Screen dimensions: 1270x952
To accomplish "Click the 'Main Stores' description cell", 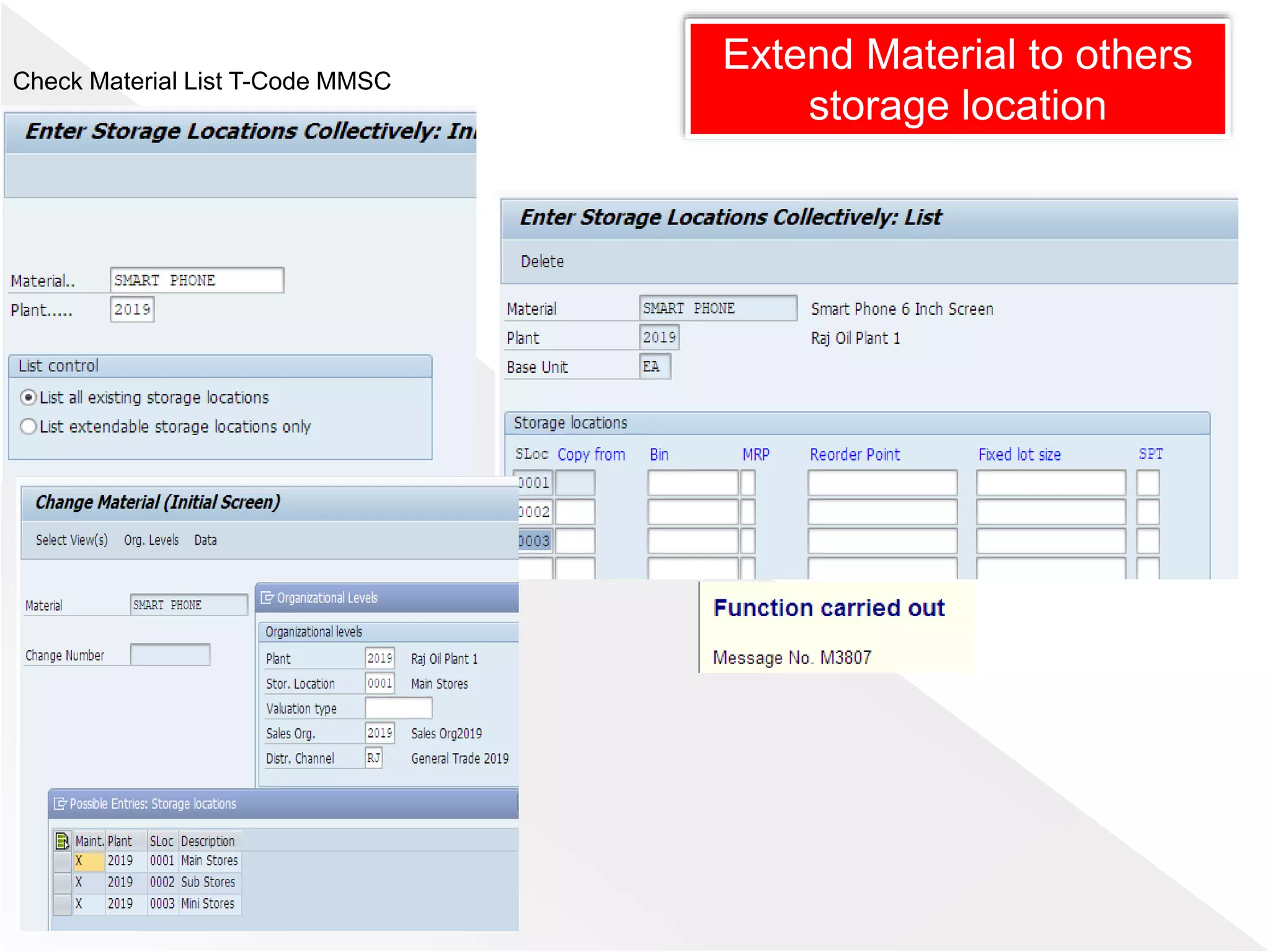I will [x=210, y=861].
